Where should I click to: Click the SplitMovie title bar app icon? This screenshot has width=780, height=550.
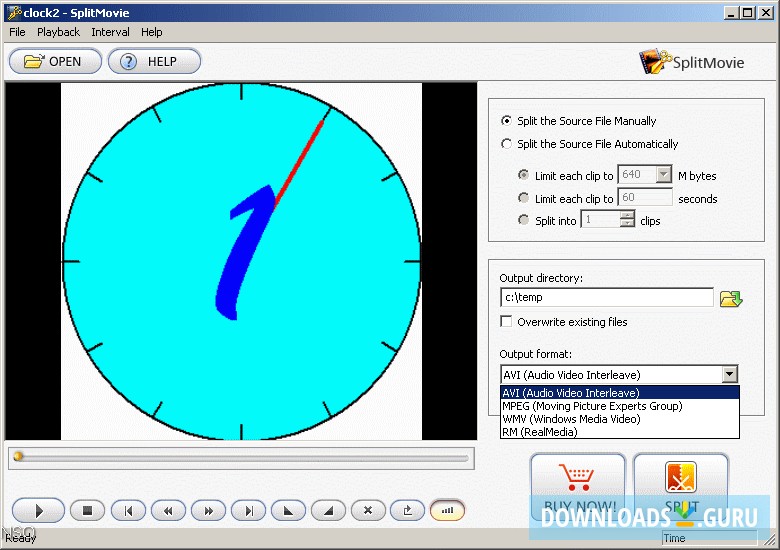(x=14, y=12)
